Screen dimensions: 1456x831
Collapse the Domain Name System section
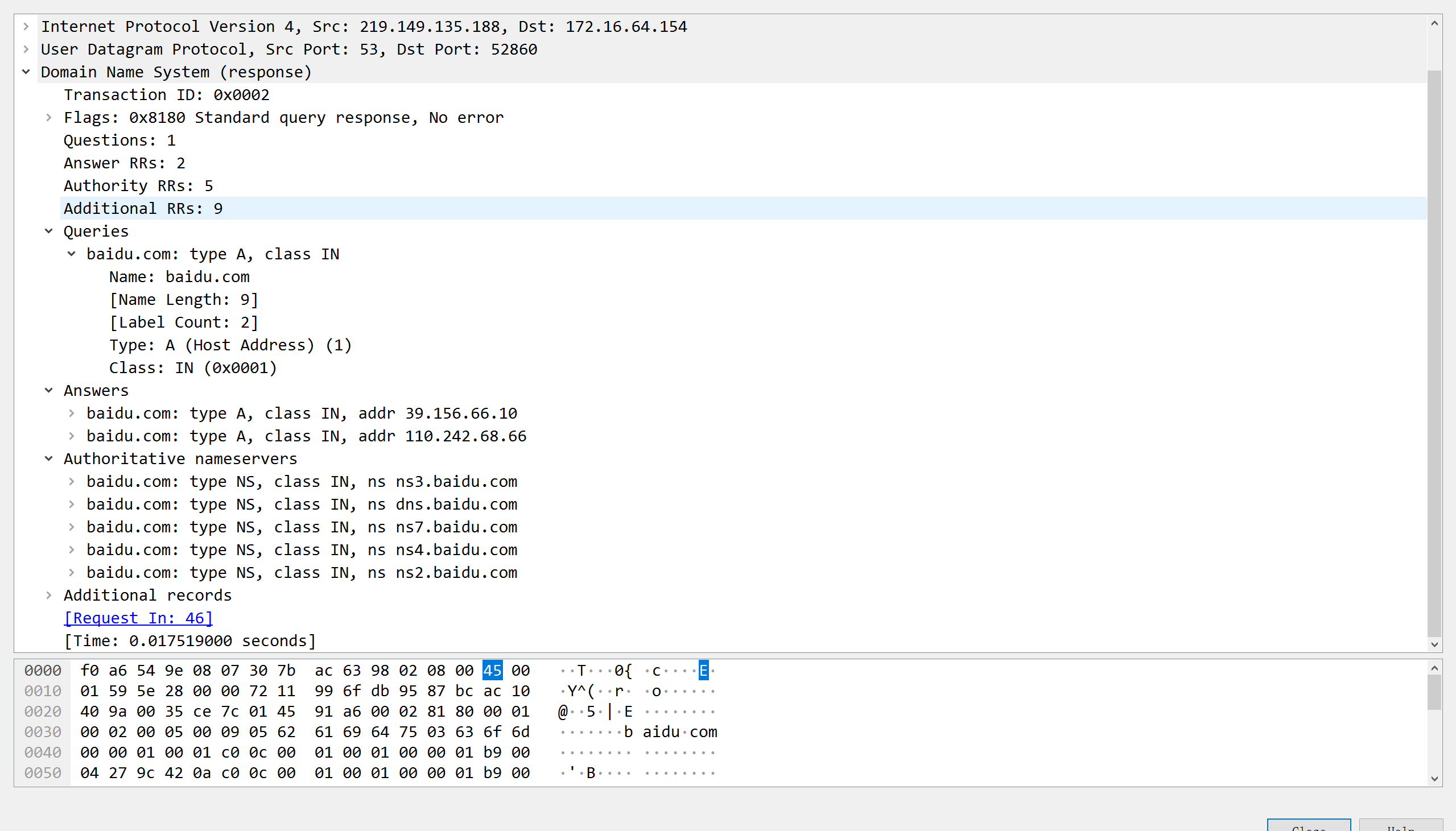point(26,72)
